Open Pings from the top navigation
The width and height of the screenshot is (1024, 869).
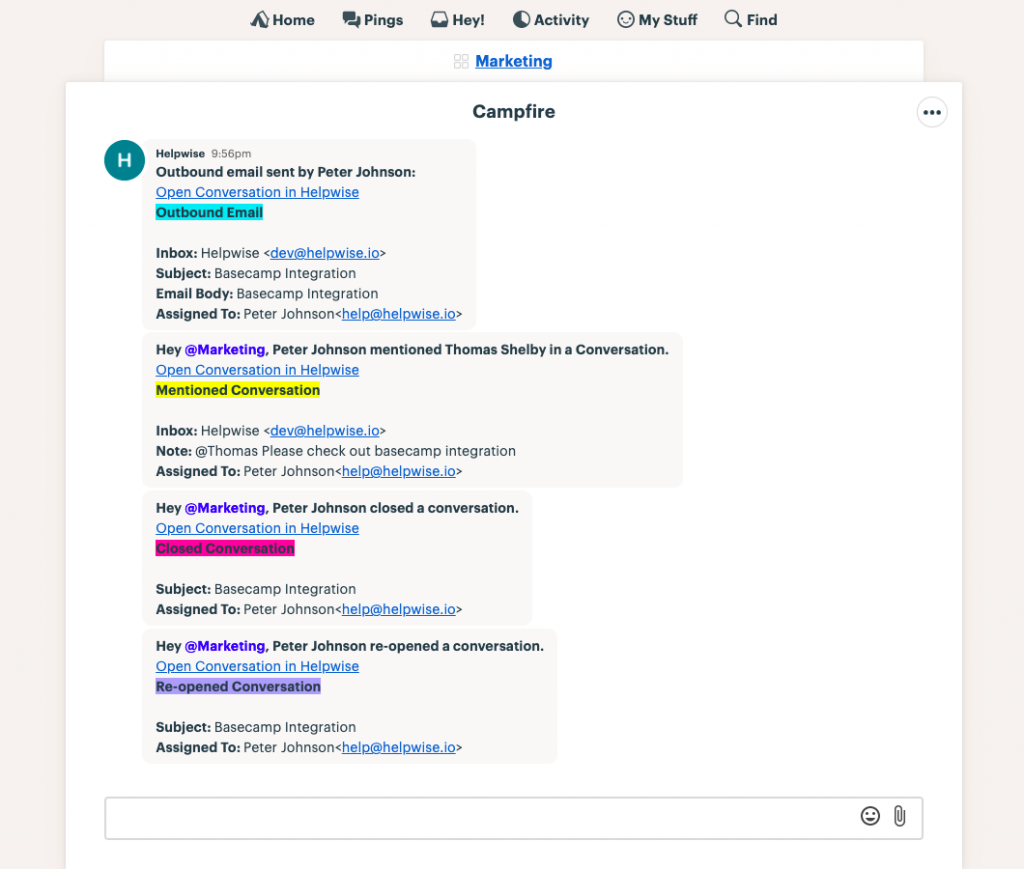click(x=351, y=20)
